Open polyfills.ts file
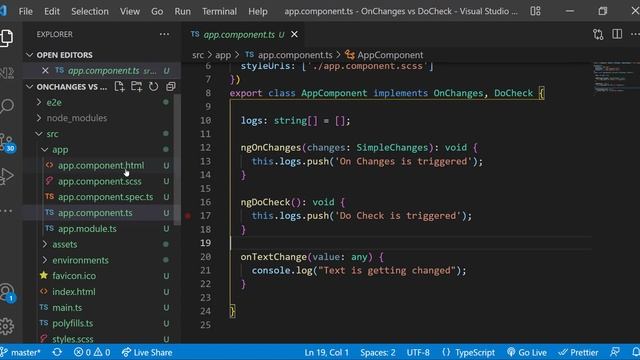 tap(72, 323)
